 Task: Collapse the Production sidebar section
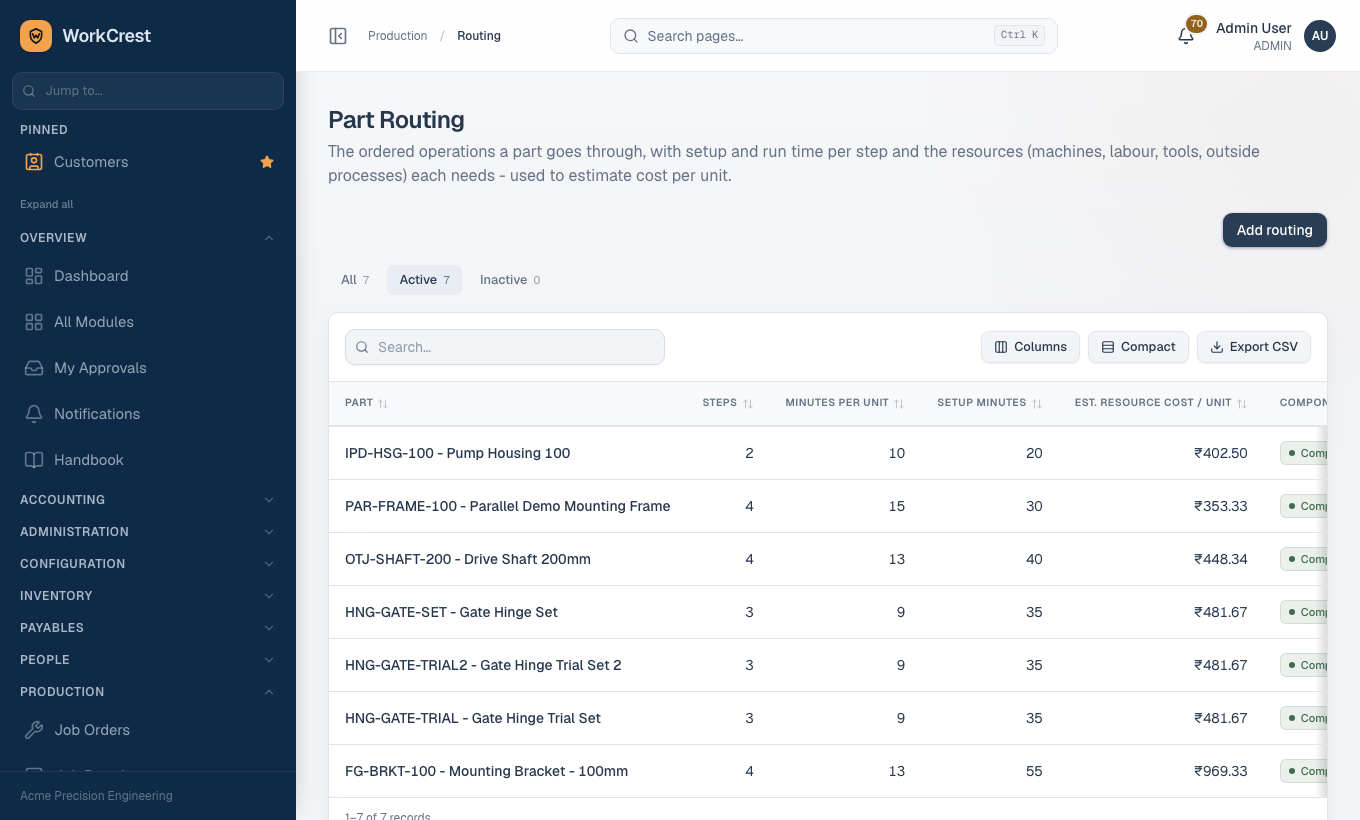tap(148, 692)
